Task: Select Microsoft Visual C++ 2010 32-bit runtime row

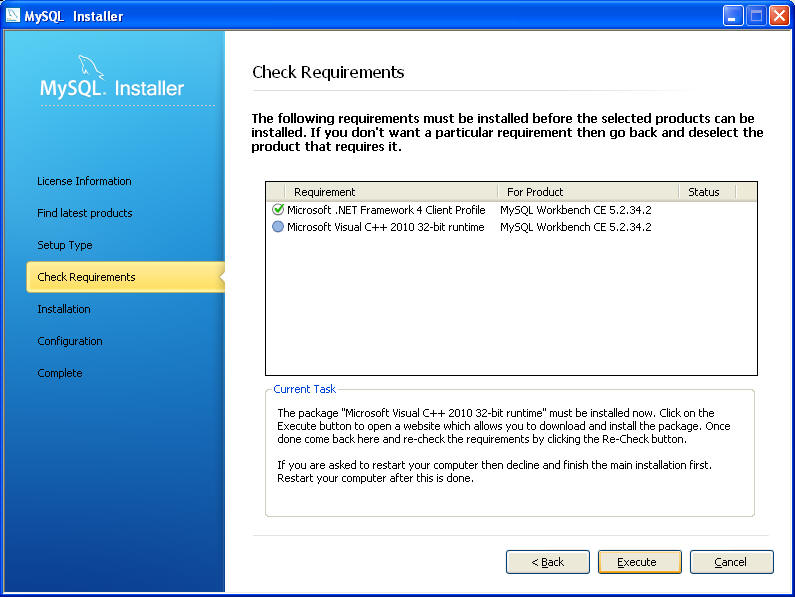Action: [511, 227]
